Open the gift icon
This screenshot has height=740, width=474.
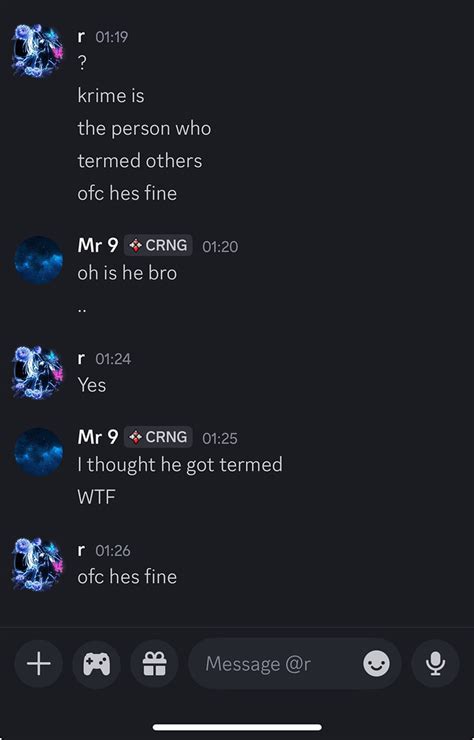pos(154,664)
